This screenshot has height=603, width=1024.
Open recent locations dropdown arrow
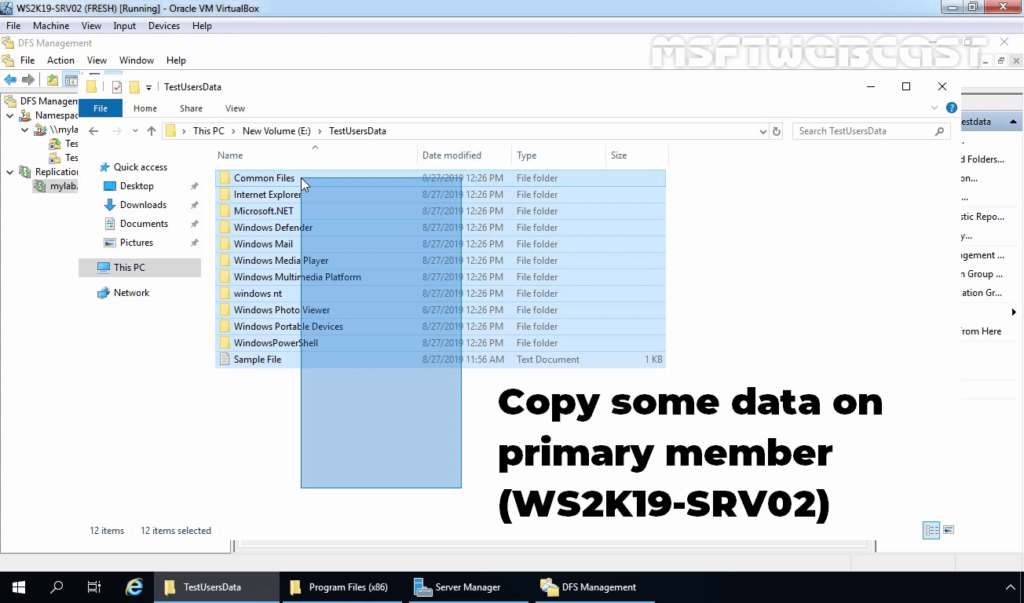[x=135, y=131]
